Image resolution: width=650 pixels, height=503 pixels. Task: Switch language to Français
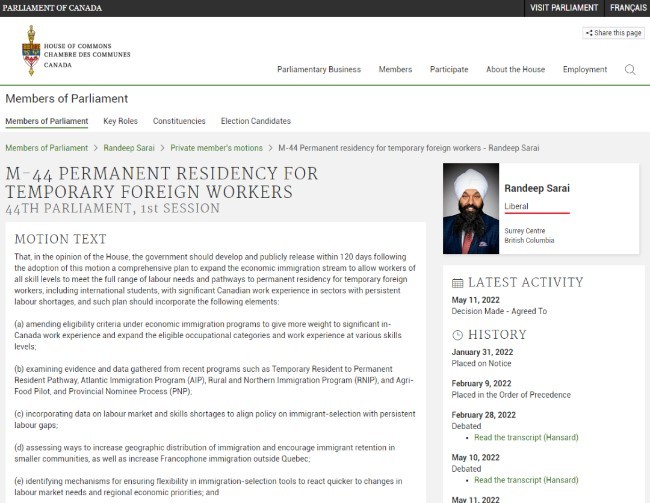click(628, 8)
